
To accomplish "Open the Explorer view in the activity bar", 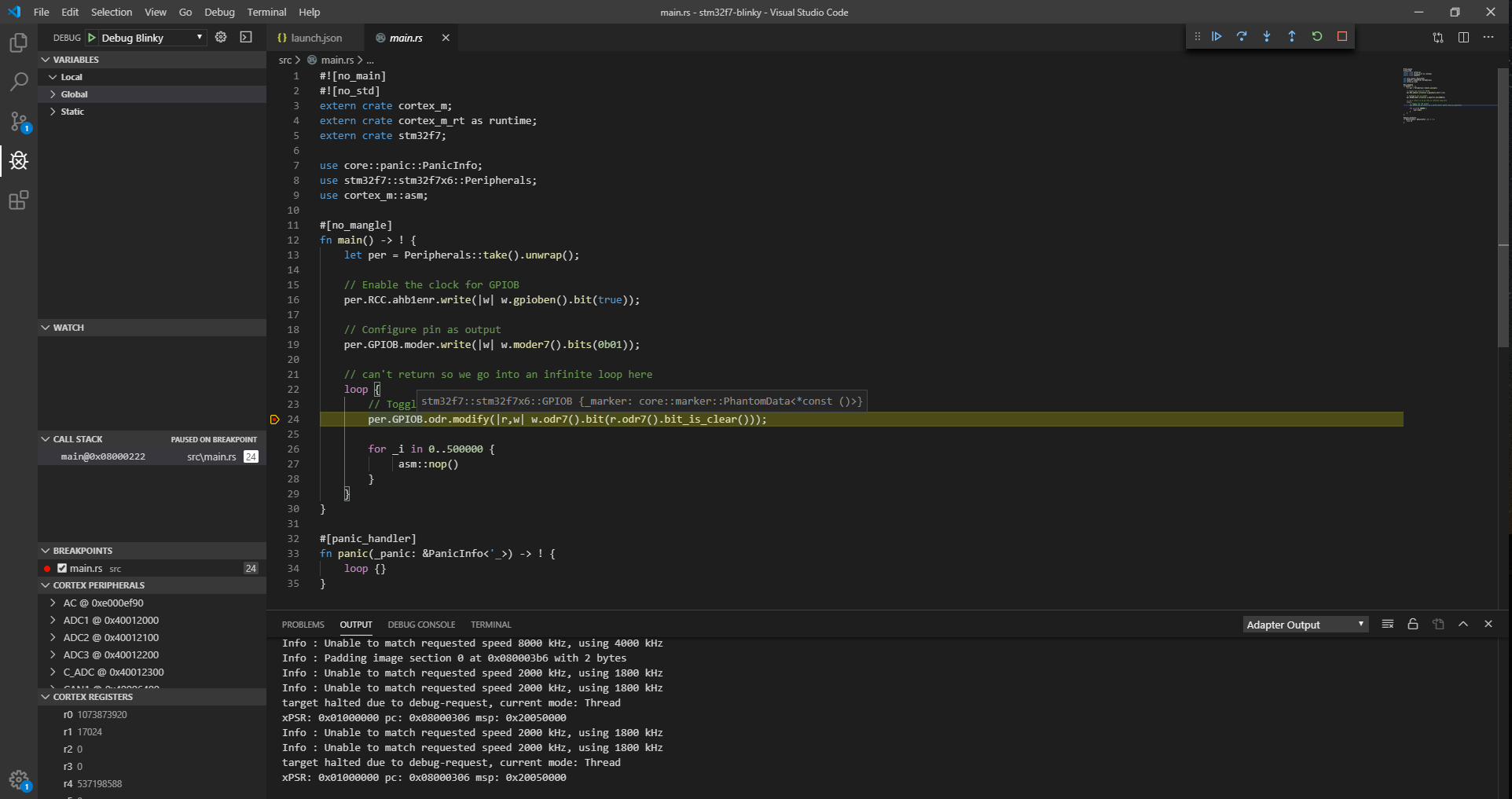I will pos(18,43).
